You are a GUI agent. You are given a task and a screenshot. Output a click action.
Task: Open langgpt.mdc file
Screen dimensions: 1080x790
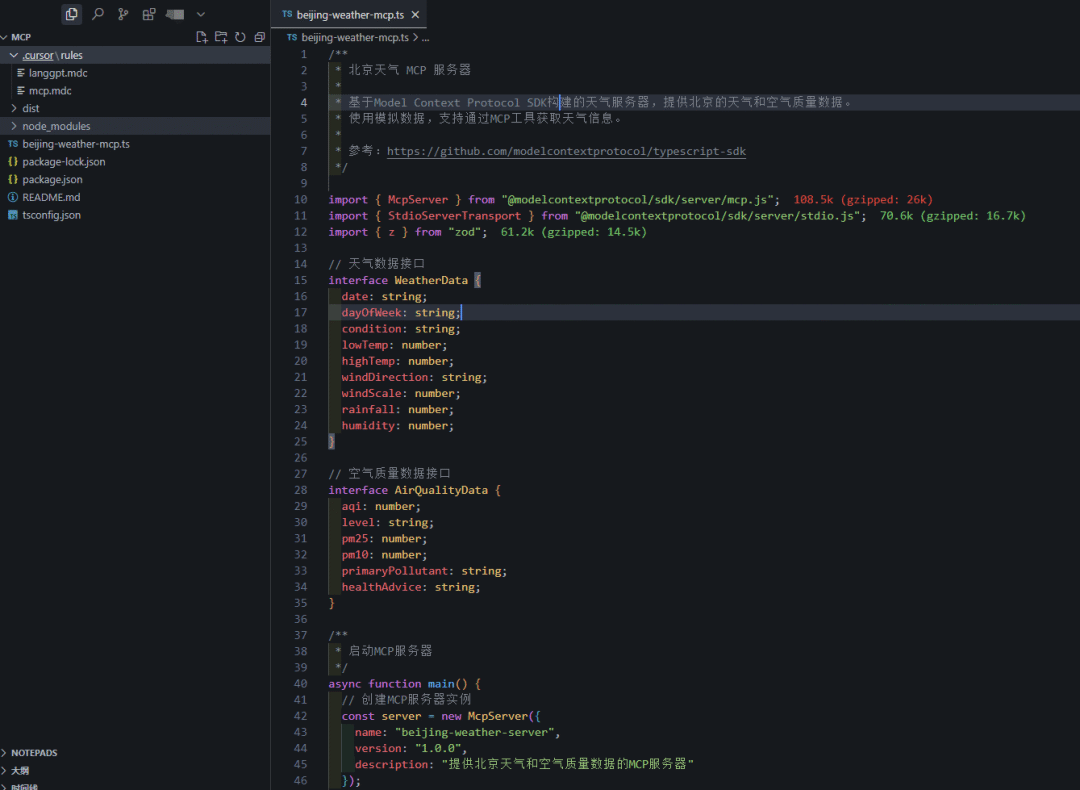coord(58,73)
